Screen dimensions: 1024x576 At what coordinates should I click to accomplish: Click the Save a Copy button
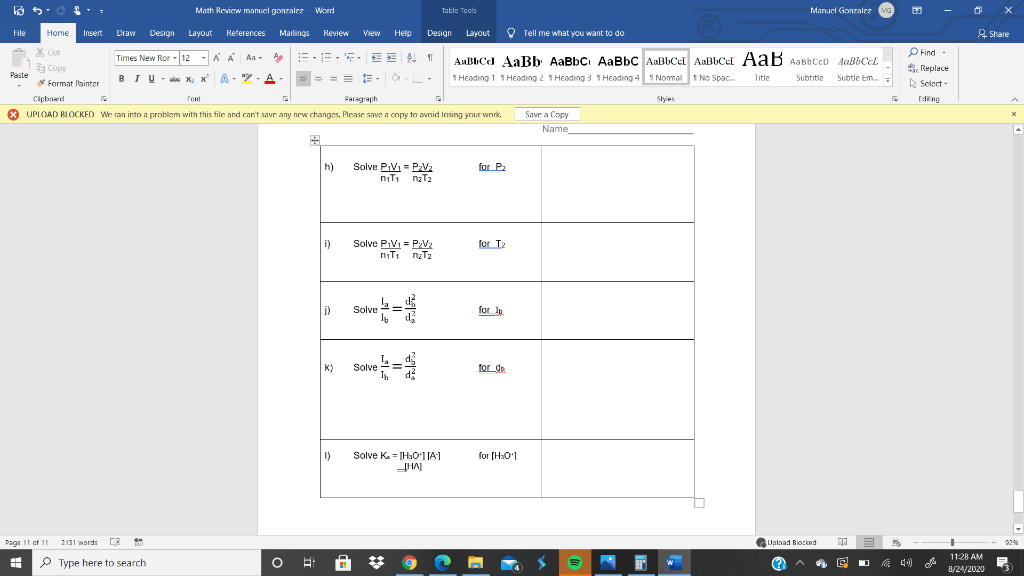click(546, 114)
